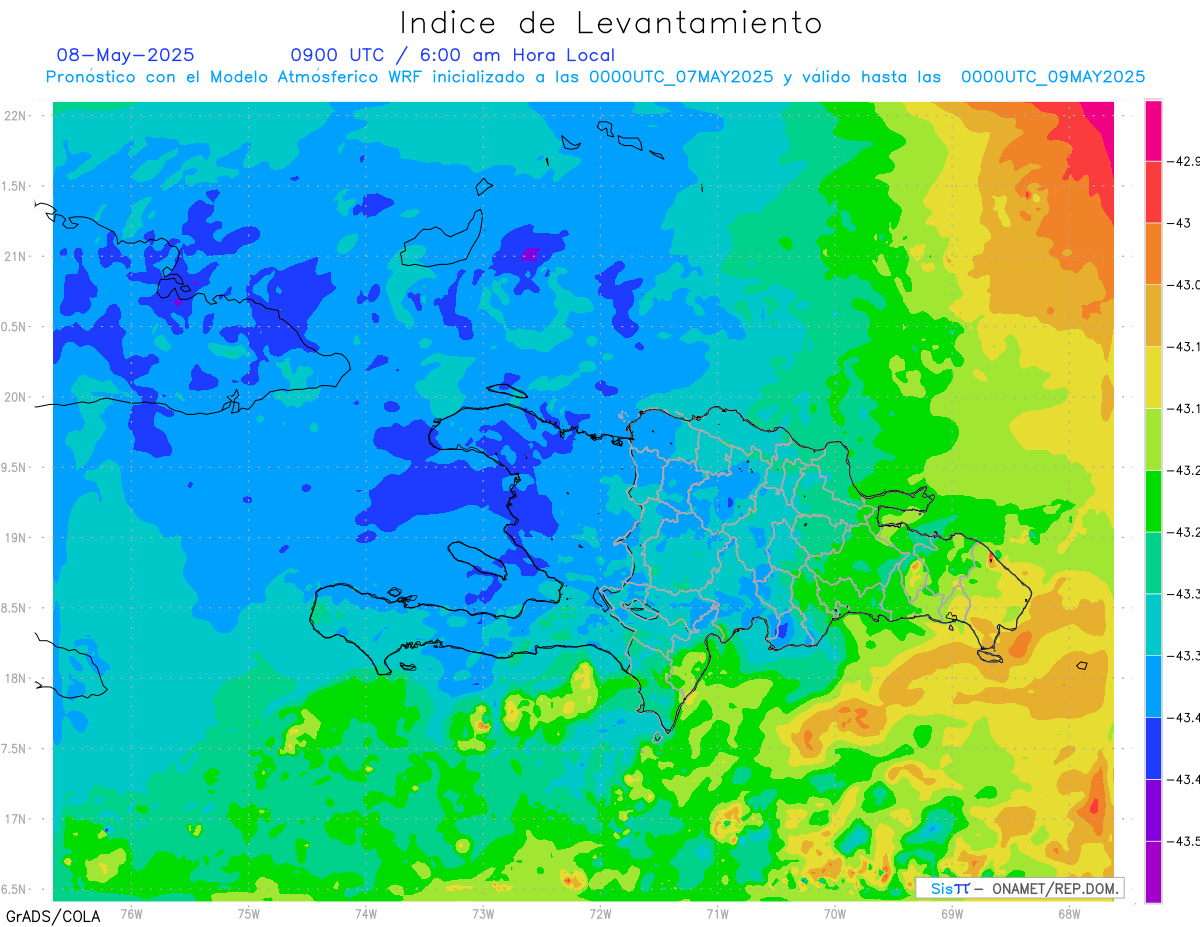The width and height of the screenshot is (1200, 927).
Task: Click the red swatch in the color bar
Action: point(1153,192)
